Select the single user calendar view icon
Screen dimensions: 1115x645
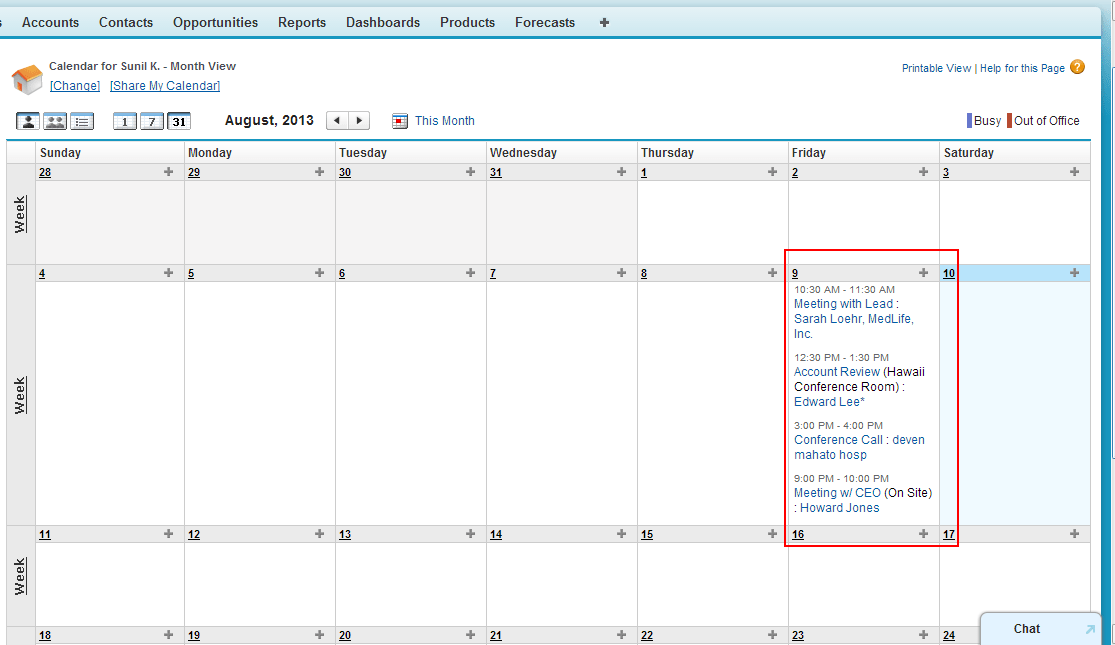[x=28, y=120]
